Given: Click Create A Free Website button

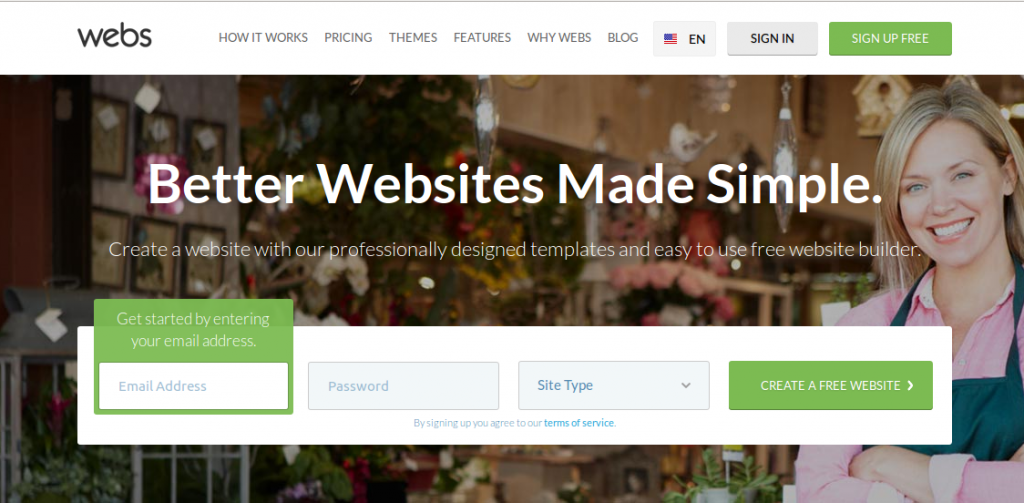Looking at the screenshot, I should pyautogui.click(x=831, y=385).
